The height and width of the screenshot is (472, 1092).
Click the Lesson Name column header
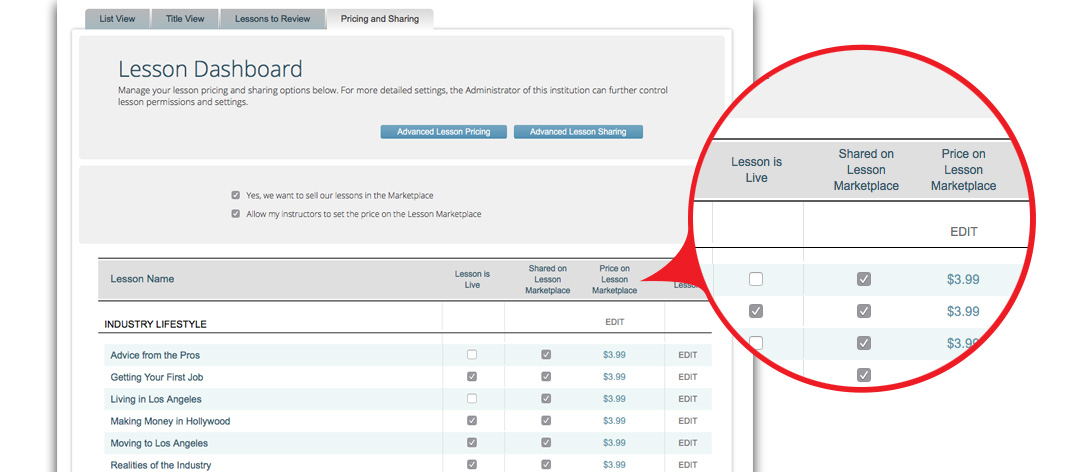pos(142,279)
